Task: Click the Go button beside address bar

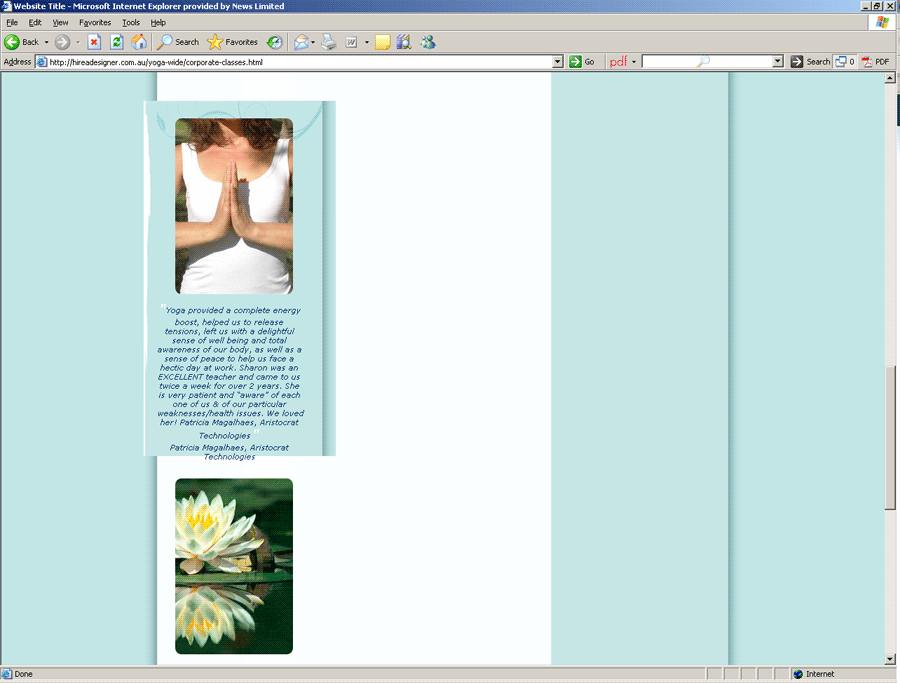Action: click(582, 62)
